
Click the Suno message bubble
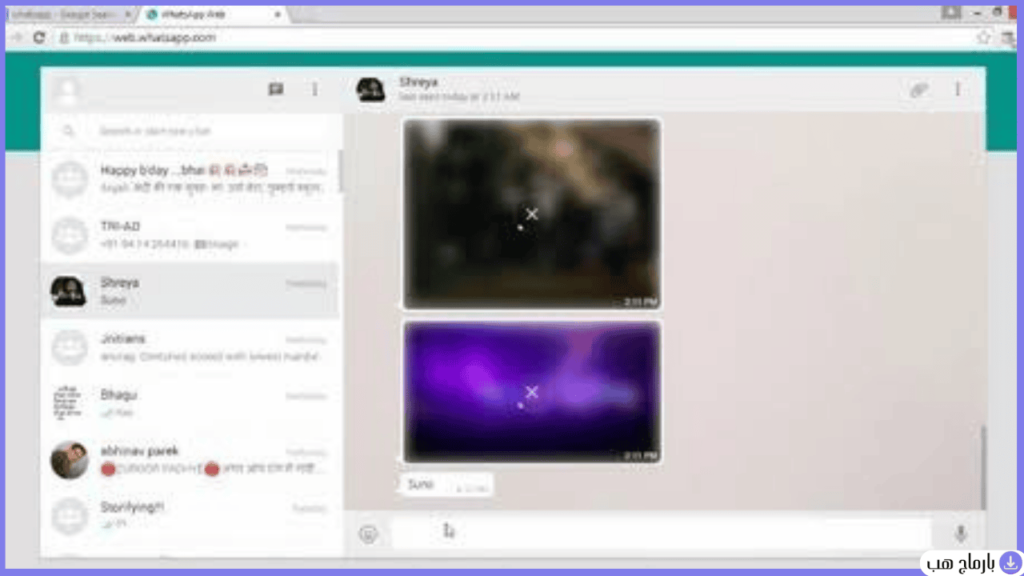445,485
